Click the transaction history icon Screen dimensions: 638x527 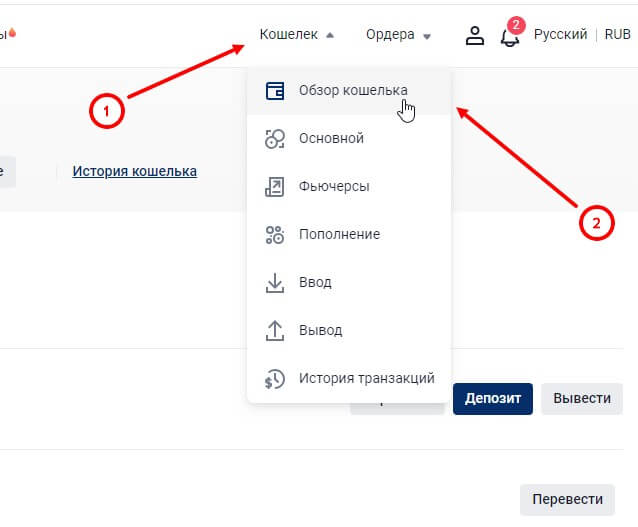pos(275,379)
